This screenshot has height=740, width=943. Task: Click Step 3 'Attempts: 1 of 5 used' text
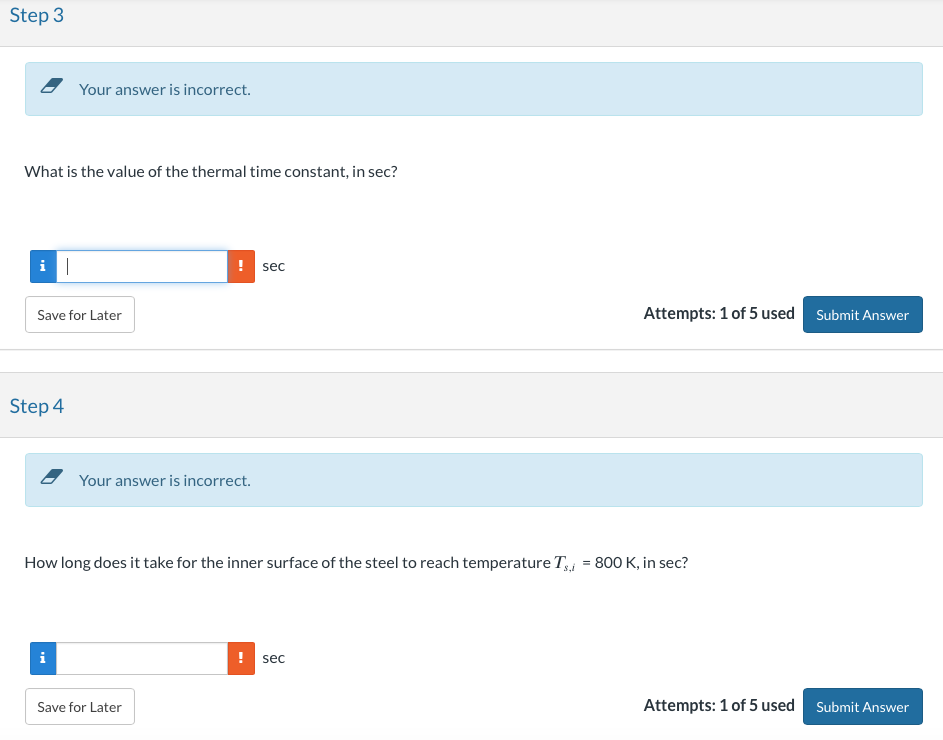[719, 313]
